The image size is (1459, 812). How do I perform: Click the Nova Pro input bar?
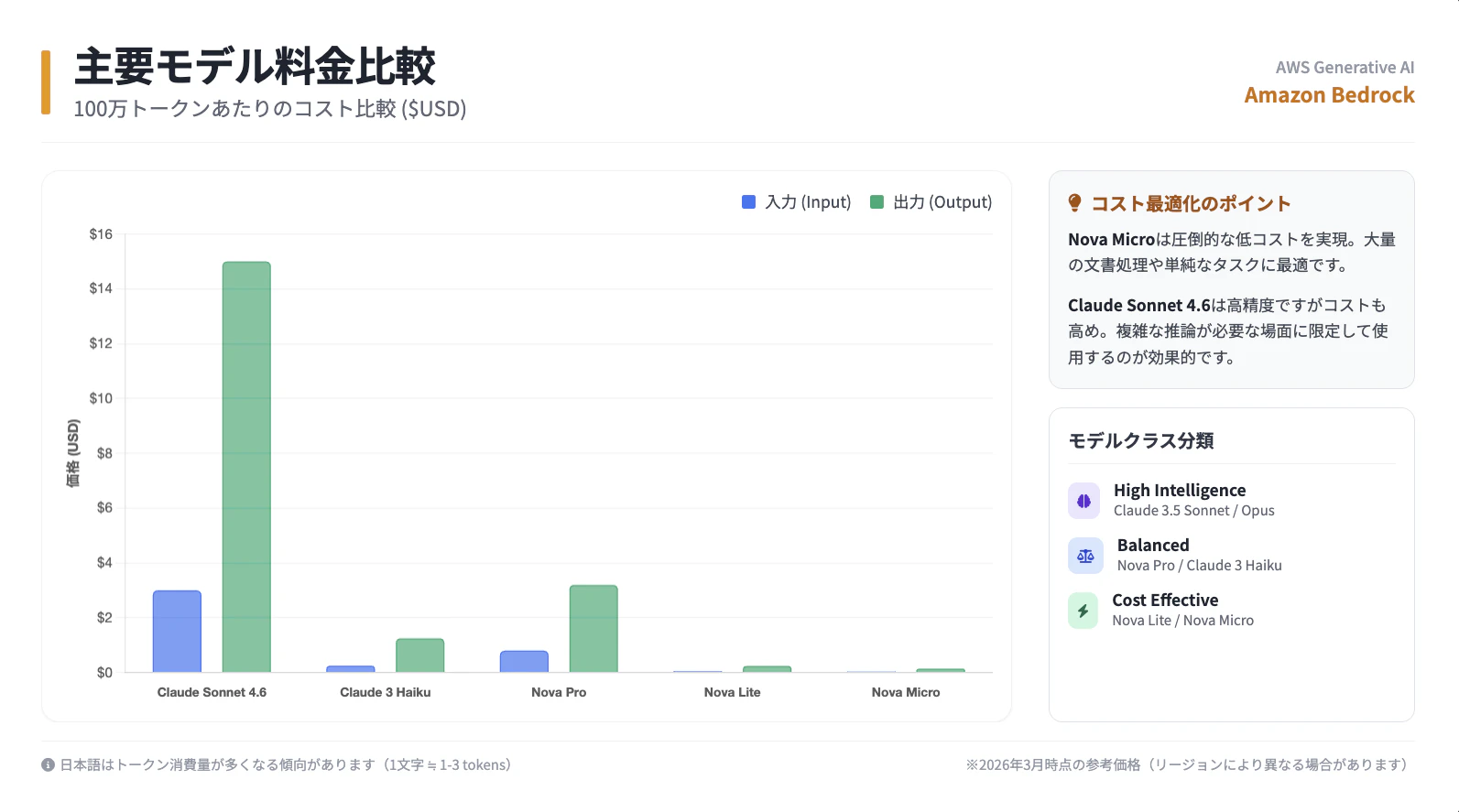524,662
